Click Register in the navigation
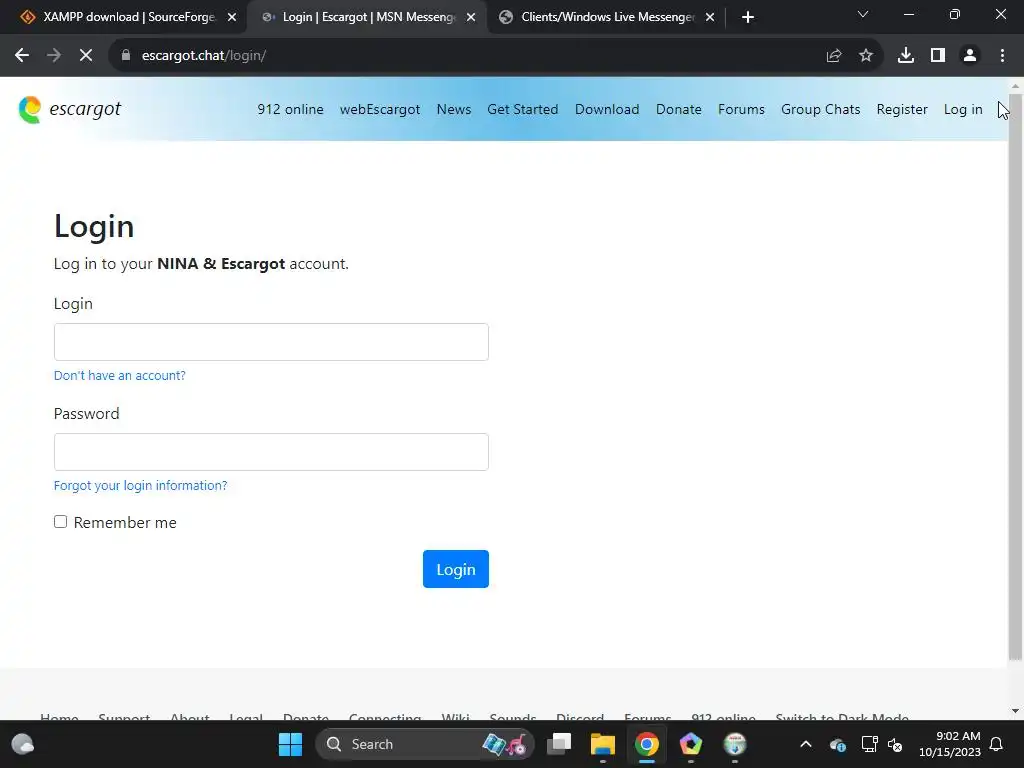This screenshot has height=768, width=1024. pyautogui.click(x=902, y=110)
